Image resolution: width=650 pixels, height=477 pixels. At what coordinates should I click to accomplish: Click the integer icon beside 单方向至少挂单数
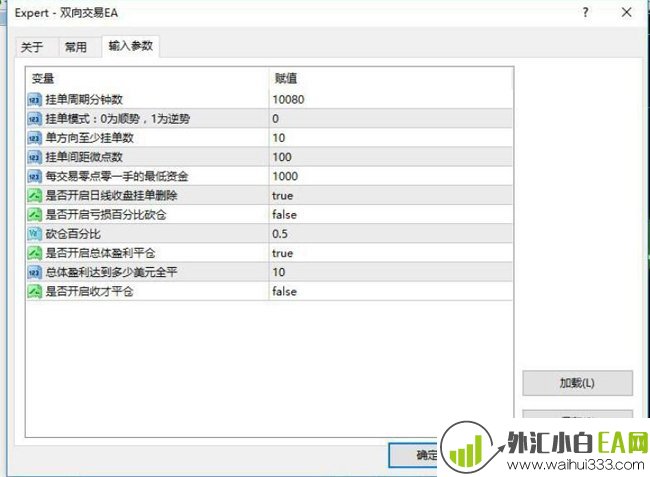[x=34, y=138]
